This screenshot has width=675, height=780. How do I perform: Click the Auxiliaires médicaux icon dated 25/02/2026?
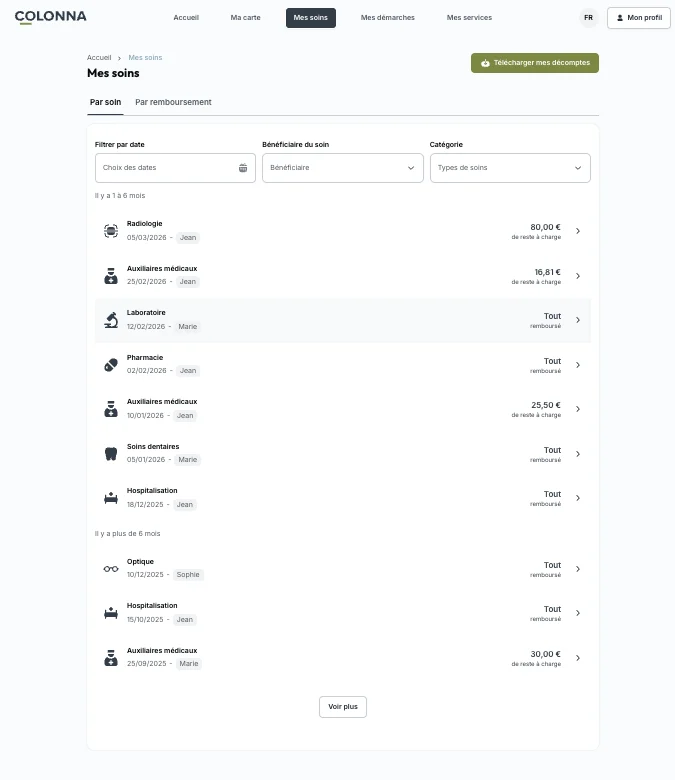click(111, 276)
